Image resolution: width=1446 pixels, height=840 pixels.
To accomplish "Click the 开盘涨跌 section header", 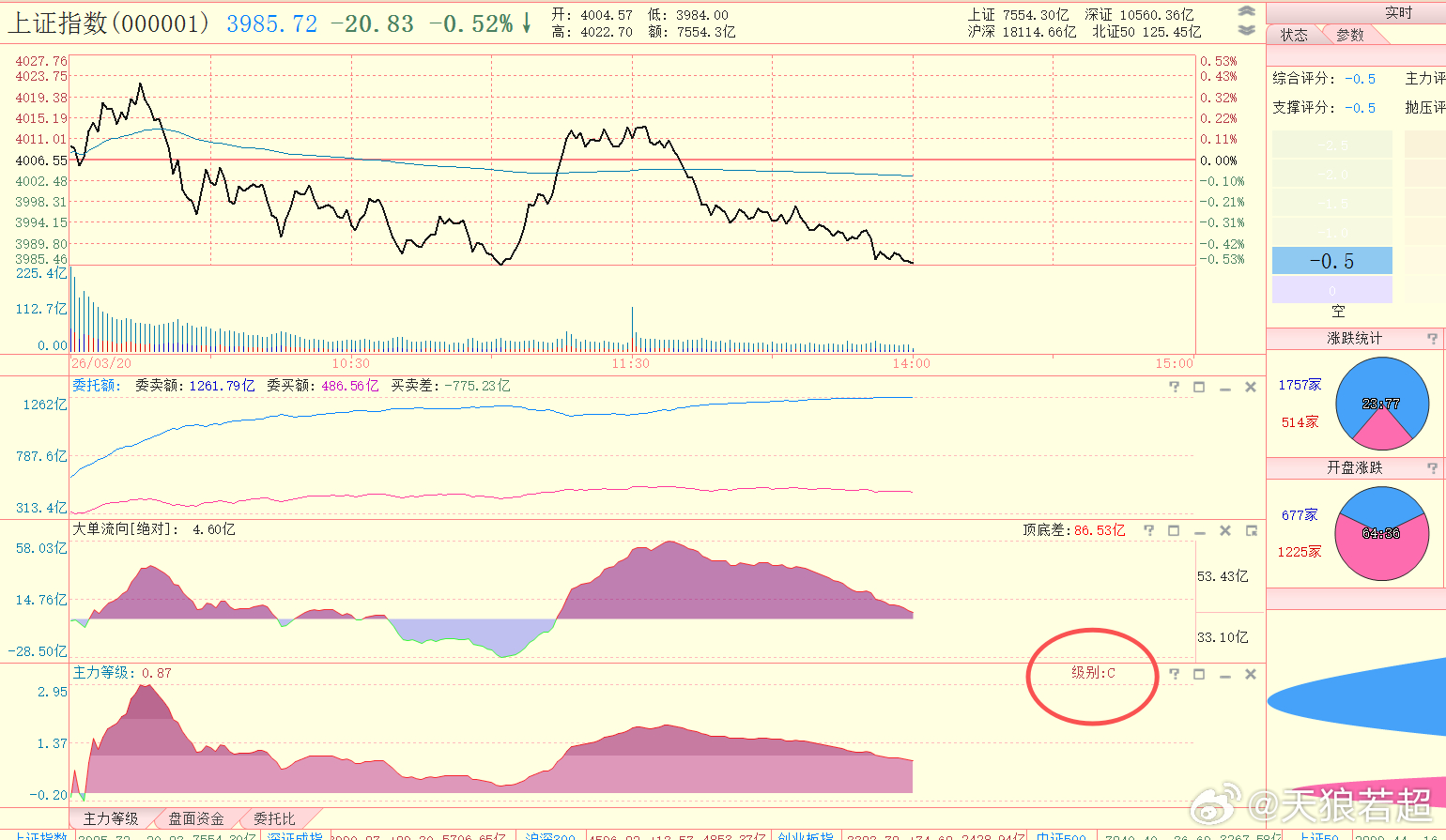I will [x=1354, y=467].
